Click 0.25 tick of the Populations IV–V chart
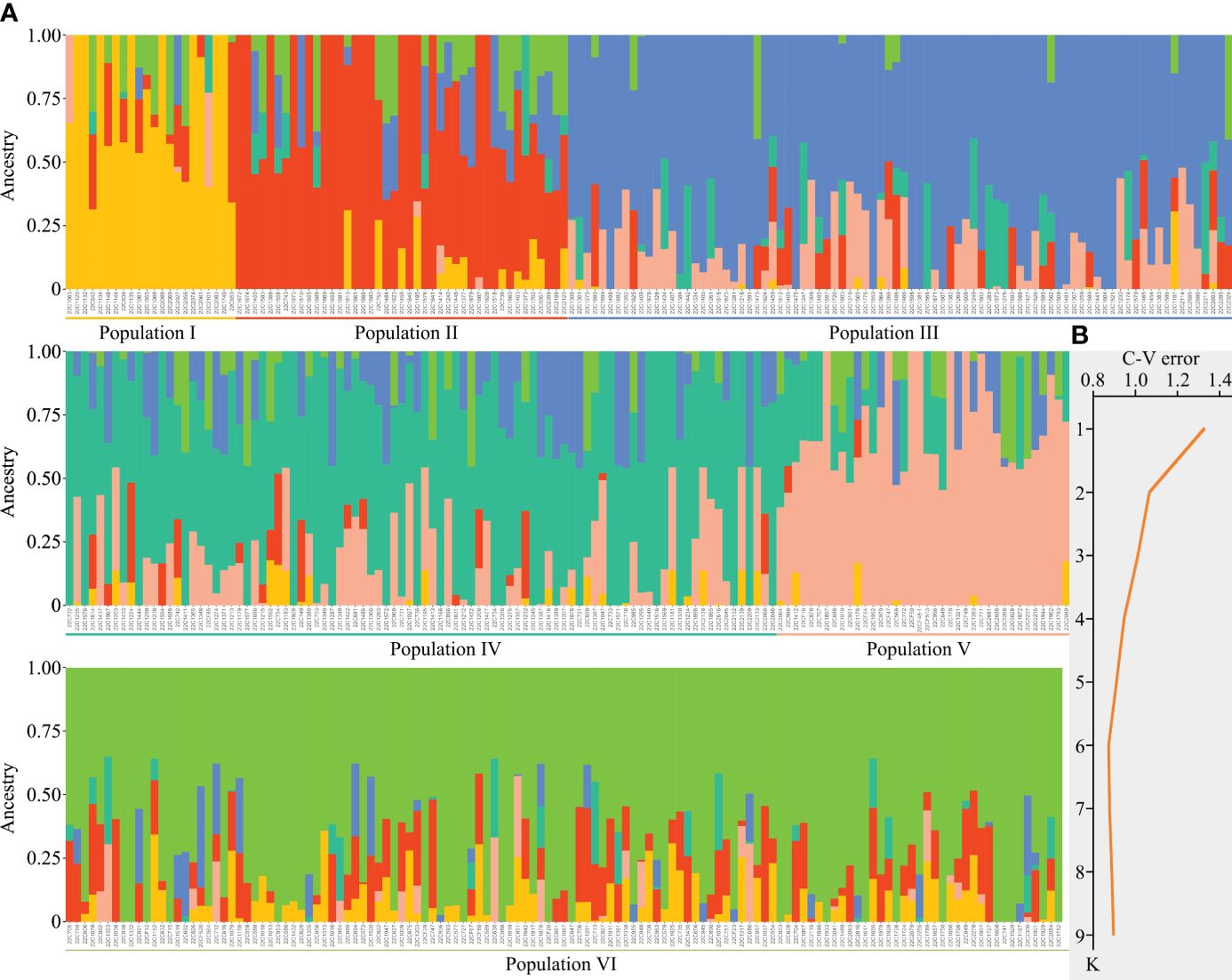The width and height of the screenshot is (1232, 980). point(42,542)
